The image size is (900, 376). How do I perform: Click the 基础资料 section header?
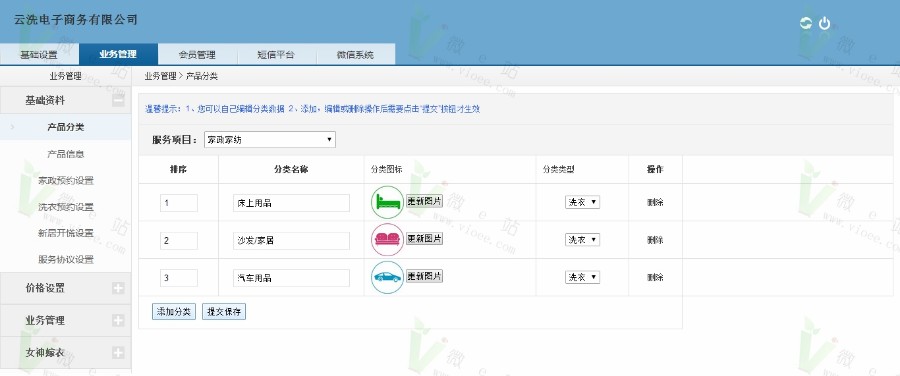coord(65,100)
